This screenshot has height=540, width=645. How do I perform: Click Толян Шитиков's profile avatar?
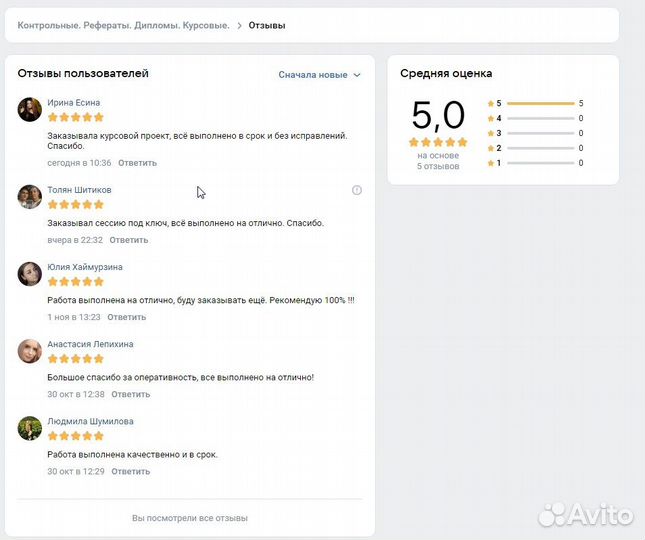pyautogui.click(x=30, y=196)
